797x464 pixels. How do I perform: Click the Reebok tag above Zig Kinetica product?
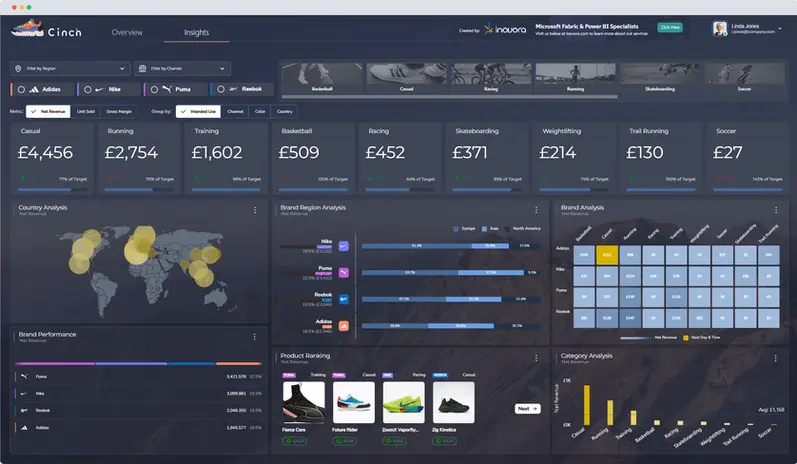coord(440,375)
